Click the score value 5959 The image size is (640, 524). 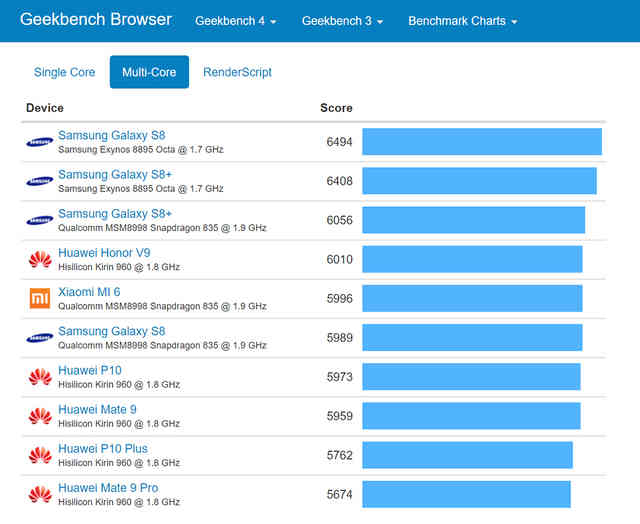point(339,416)
